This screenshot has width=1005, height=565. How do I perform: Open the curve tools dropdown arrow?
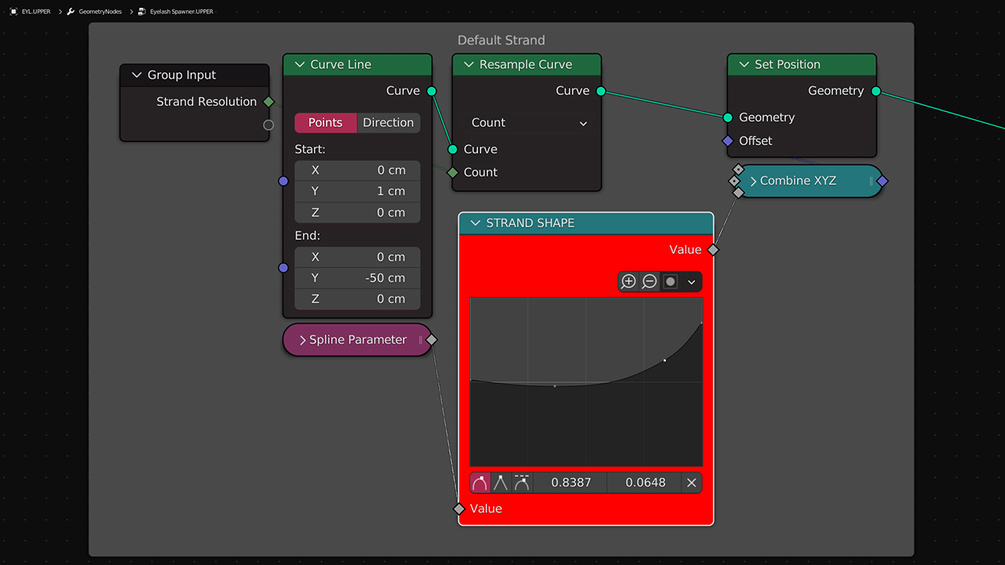click(692, 282)
